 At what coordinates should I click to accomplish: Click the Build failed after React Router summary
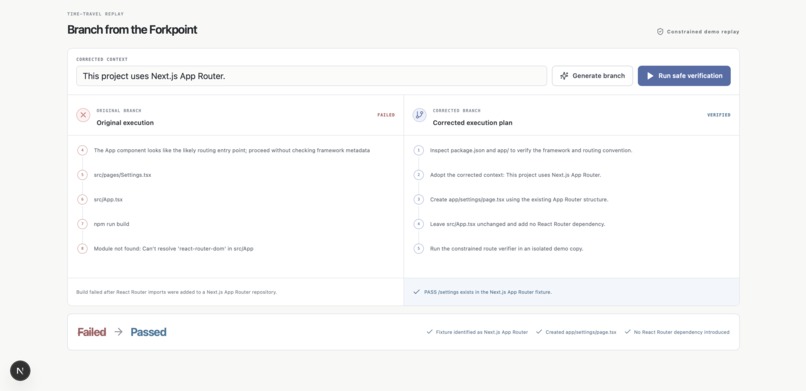(176, 292)
